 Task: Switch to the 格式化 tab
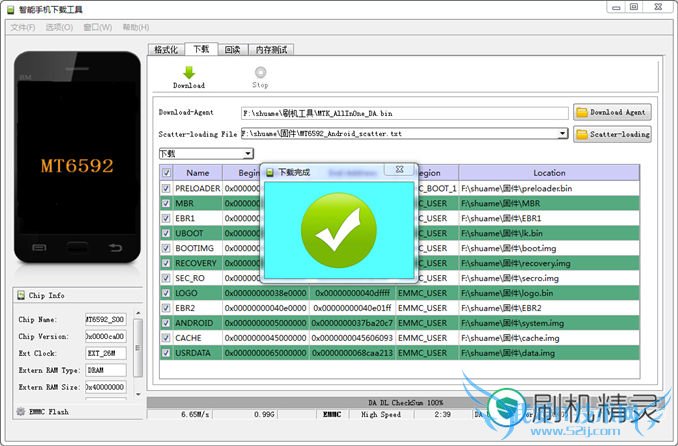(166, 50)
